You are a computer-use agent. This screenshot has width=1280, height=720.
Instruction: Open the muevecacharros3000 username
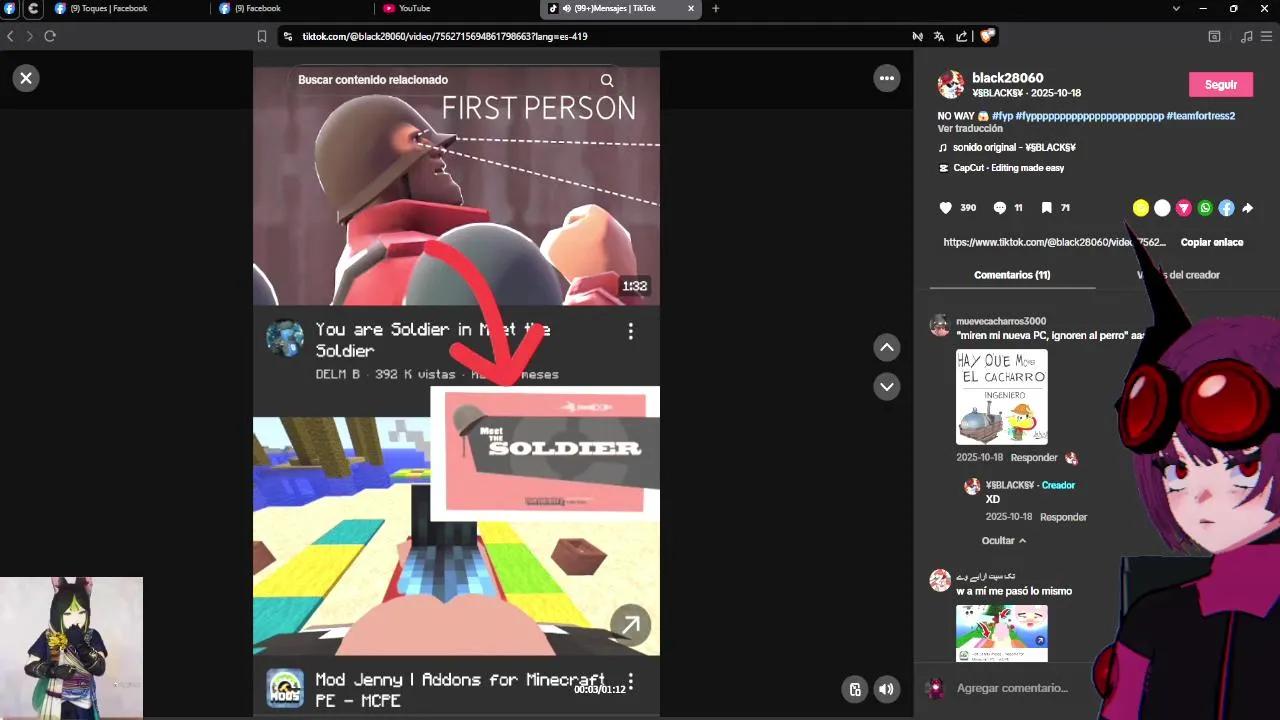1001,321
